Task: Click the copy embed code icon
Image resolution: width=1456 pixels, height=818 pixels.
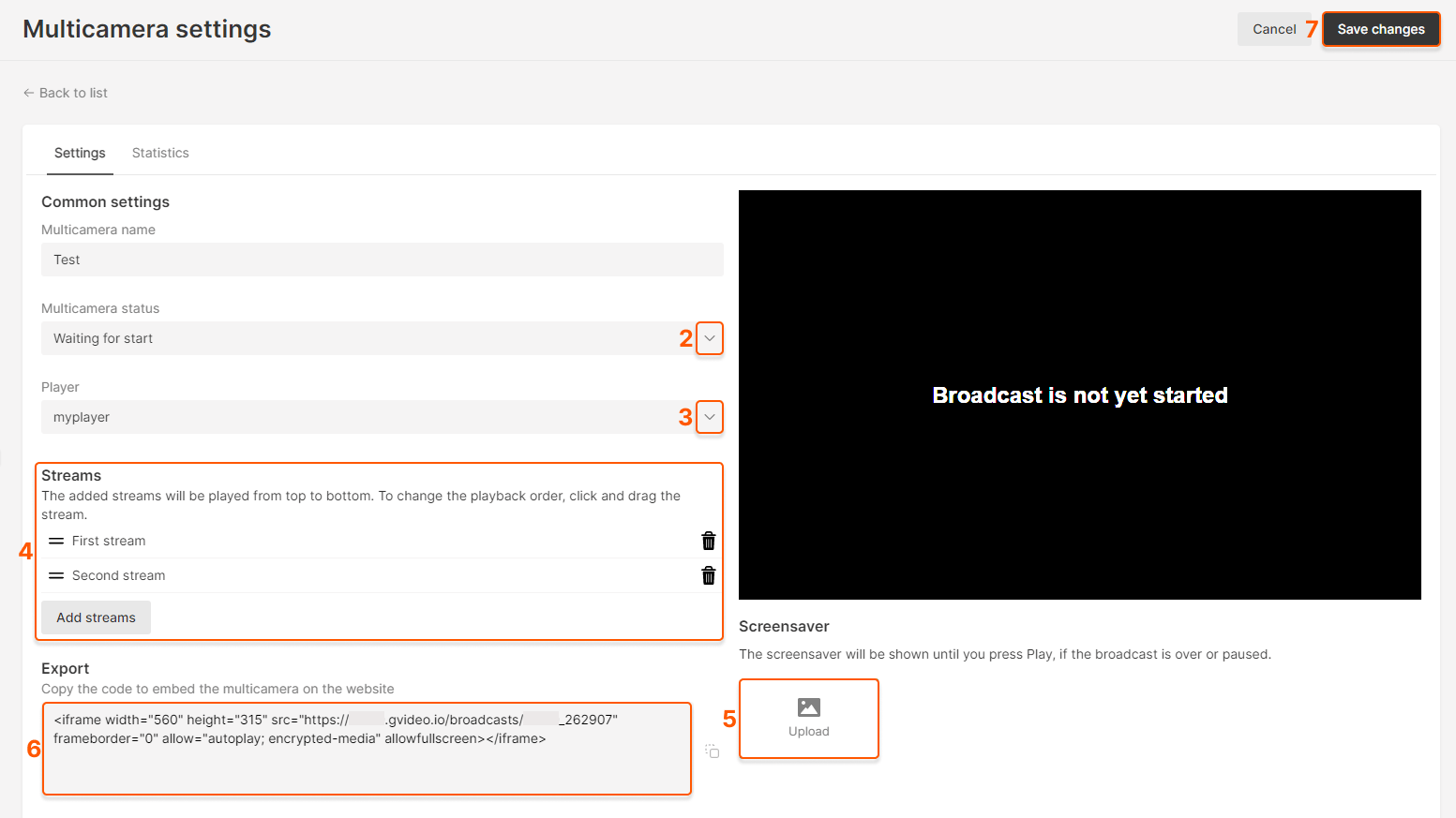Action: 713,751
